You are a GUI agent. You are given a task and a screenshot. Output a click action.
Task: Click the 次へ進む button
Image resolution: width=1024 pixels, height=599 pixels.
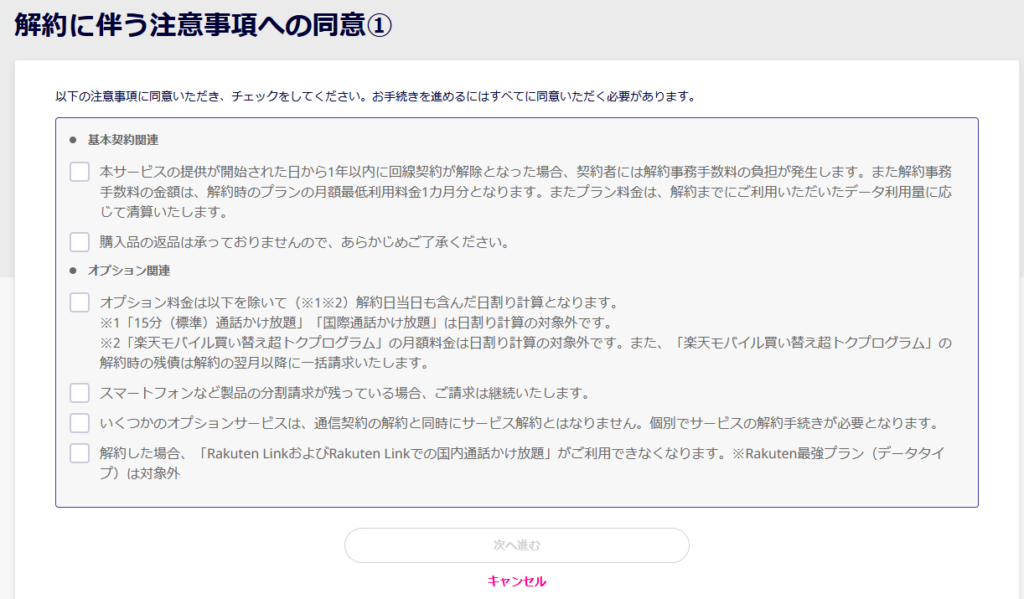(517, 545)
